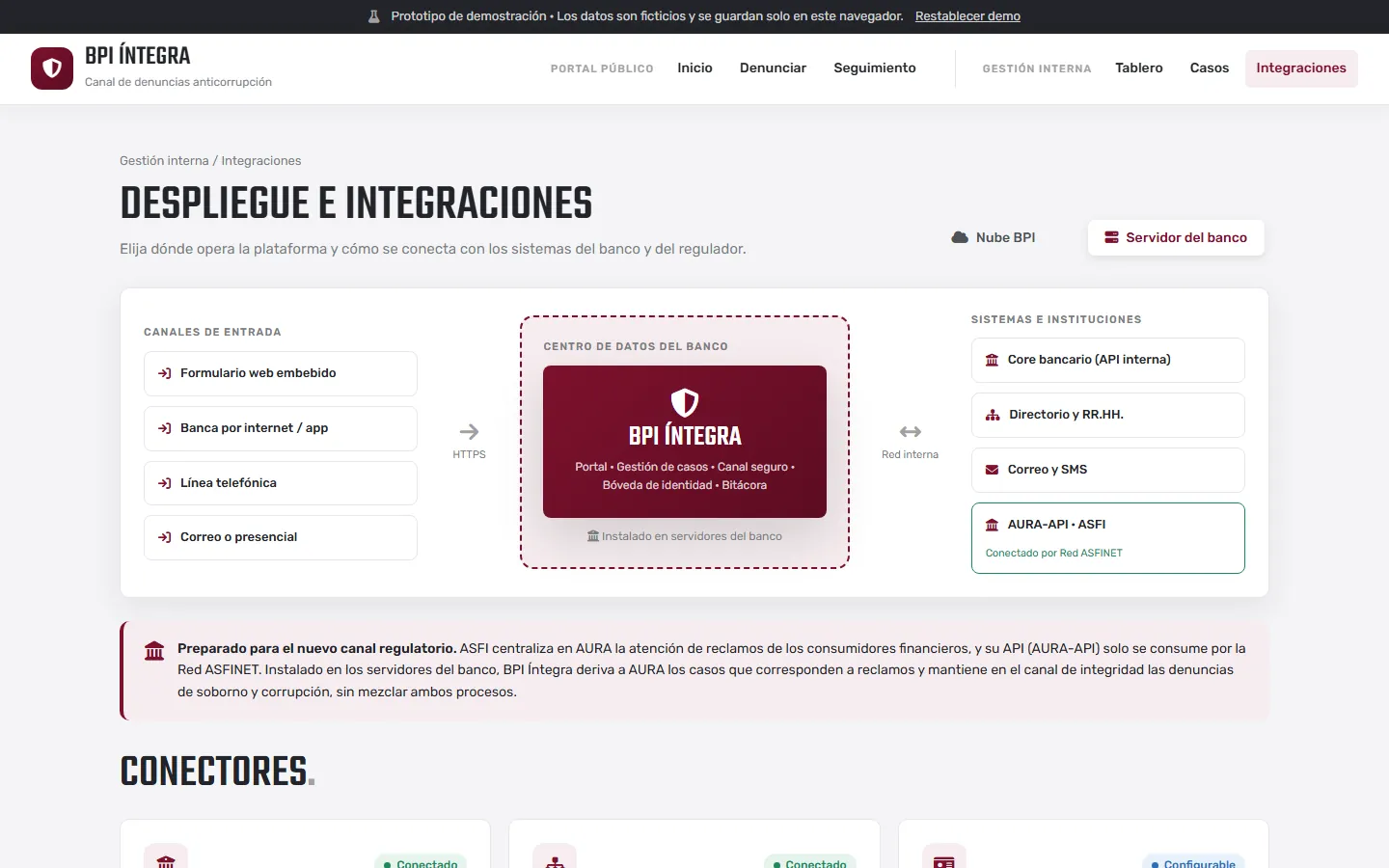The image size is (1389, 868).
Task: Open the Seguimiento page
Action: click(875, 68)
